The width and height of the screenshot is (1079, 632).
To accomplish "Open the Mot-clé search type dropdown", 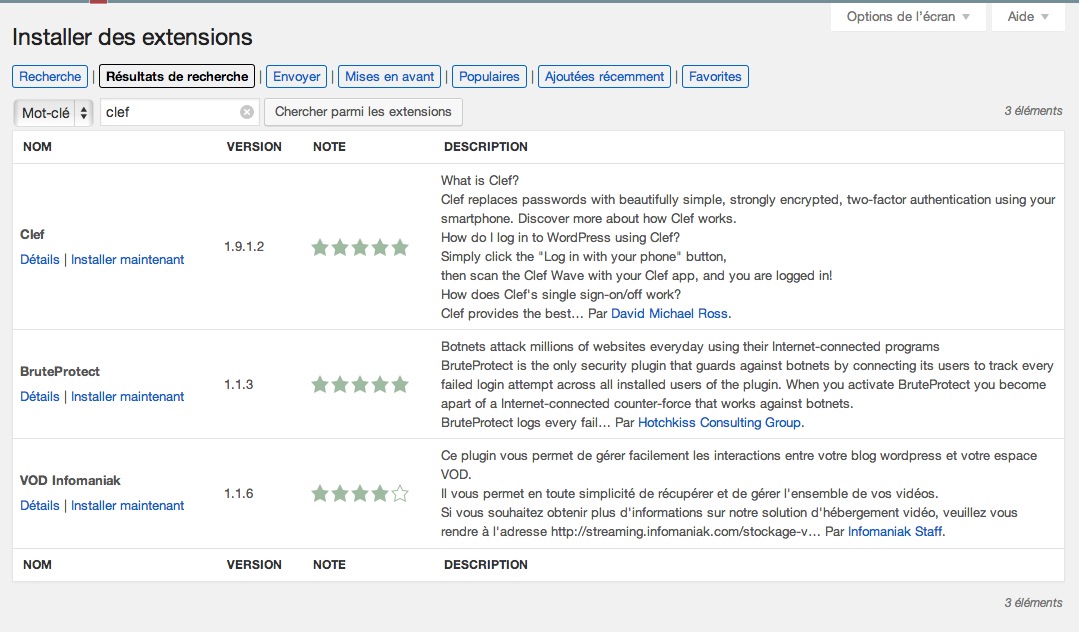I will (x=54, y=113).
